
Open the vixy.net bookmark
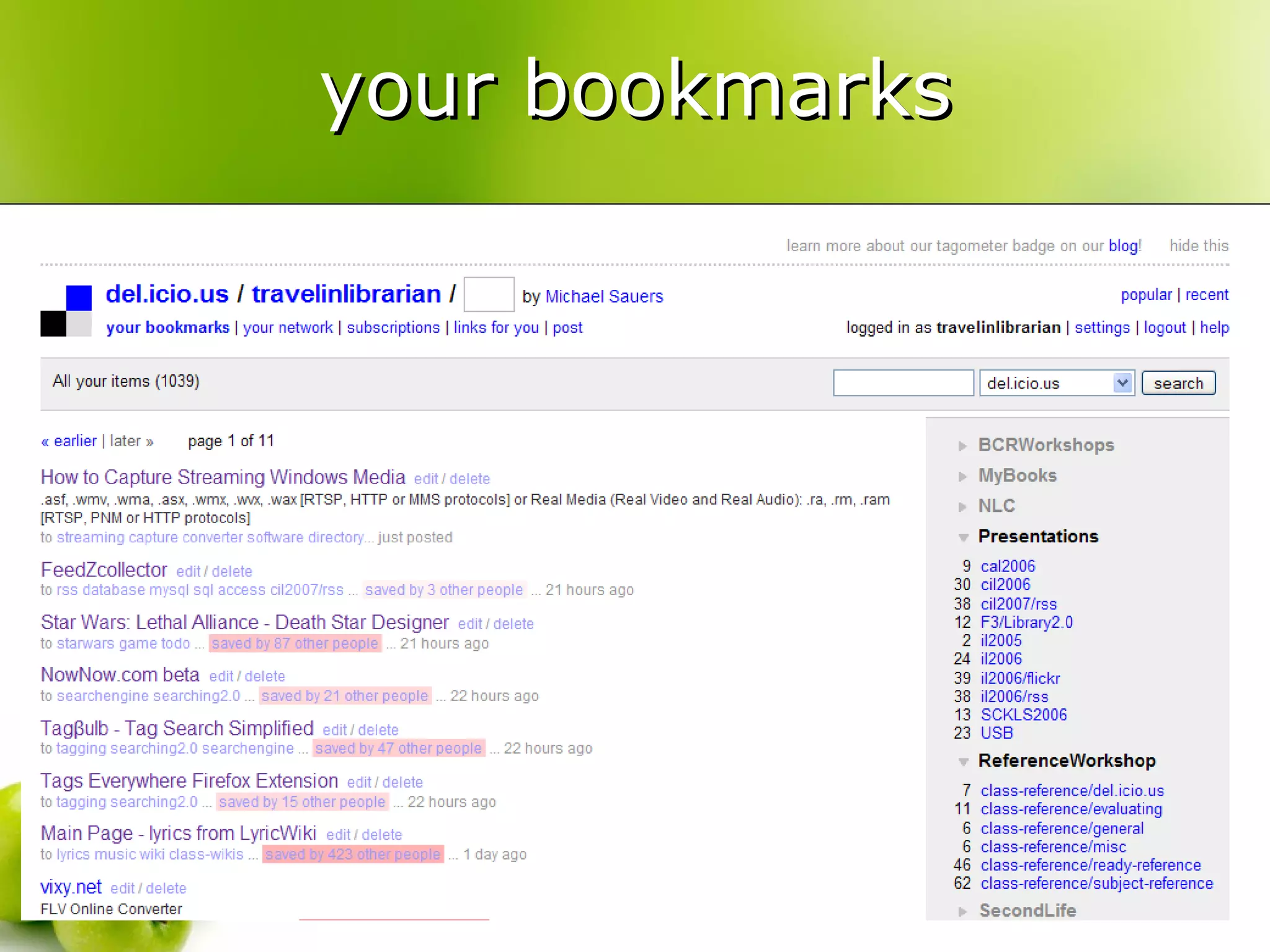tap(71, 887)
